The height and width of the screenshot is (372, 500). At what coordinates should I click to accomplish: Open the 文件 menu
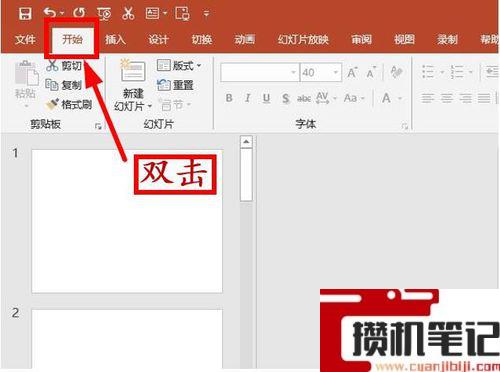[x=25, y=40]
